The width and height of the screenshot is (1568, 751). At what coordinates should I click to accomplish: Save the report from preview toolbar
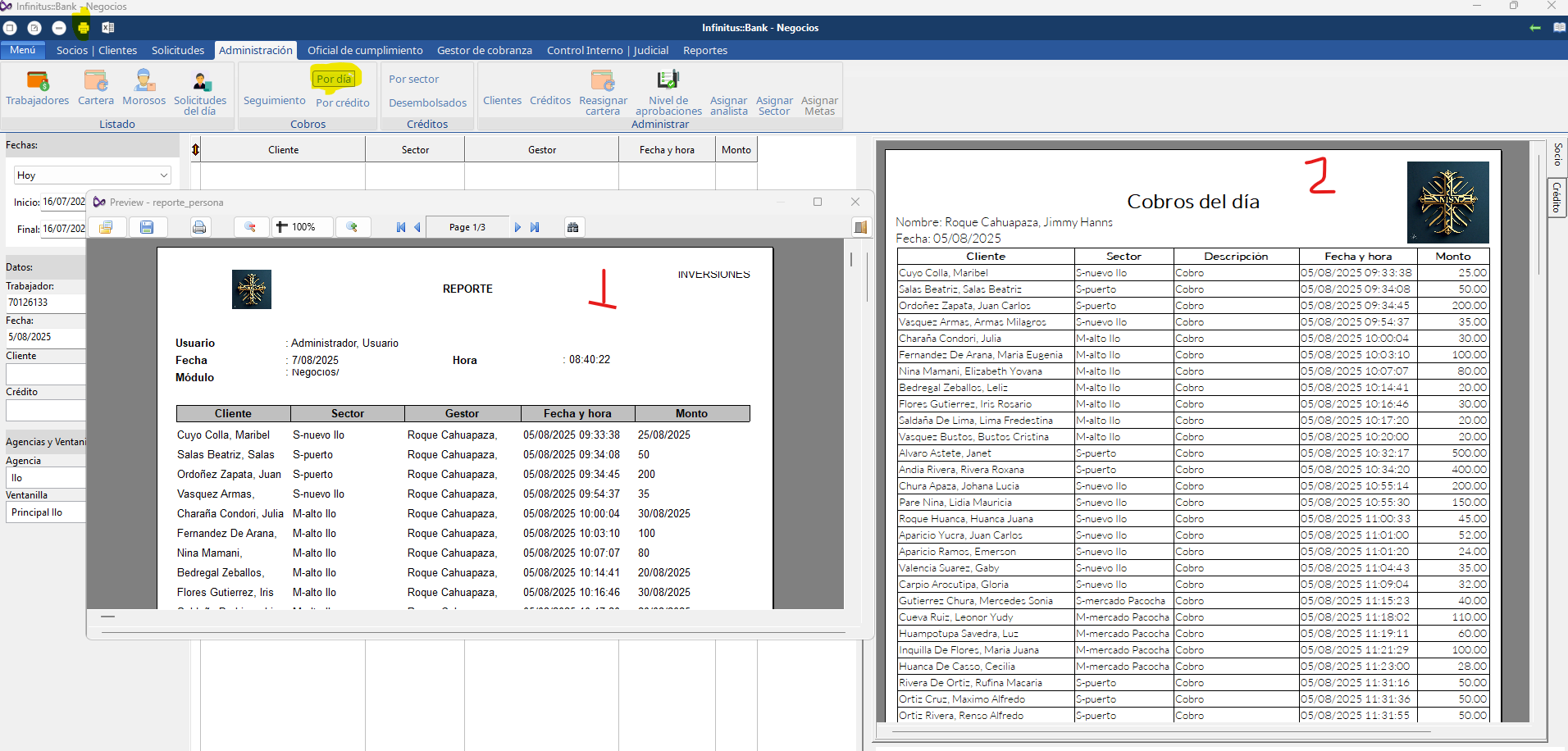[147, 227]
